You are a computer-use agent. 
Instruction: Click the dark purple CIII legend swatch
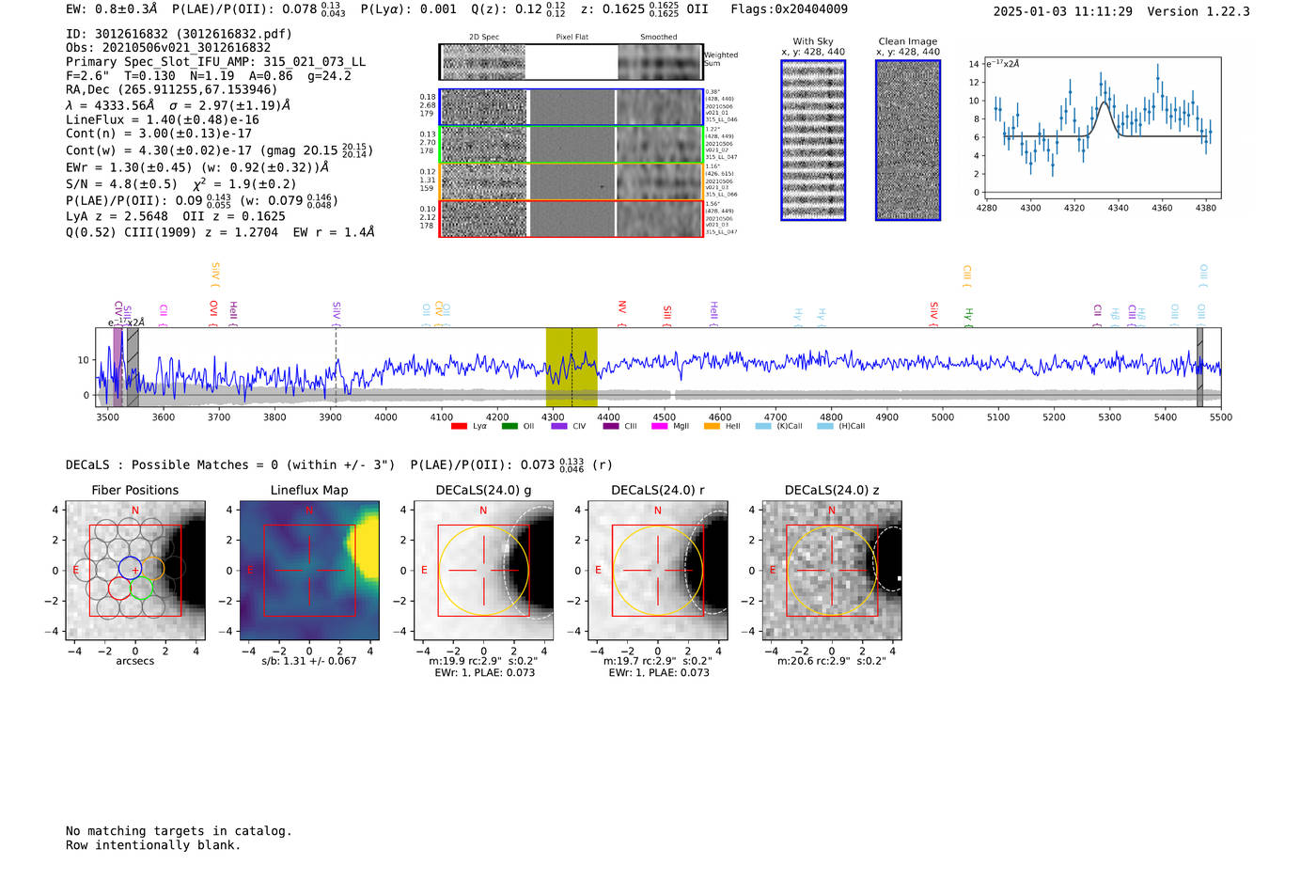coord(611,426)
